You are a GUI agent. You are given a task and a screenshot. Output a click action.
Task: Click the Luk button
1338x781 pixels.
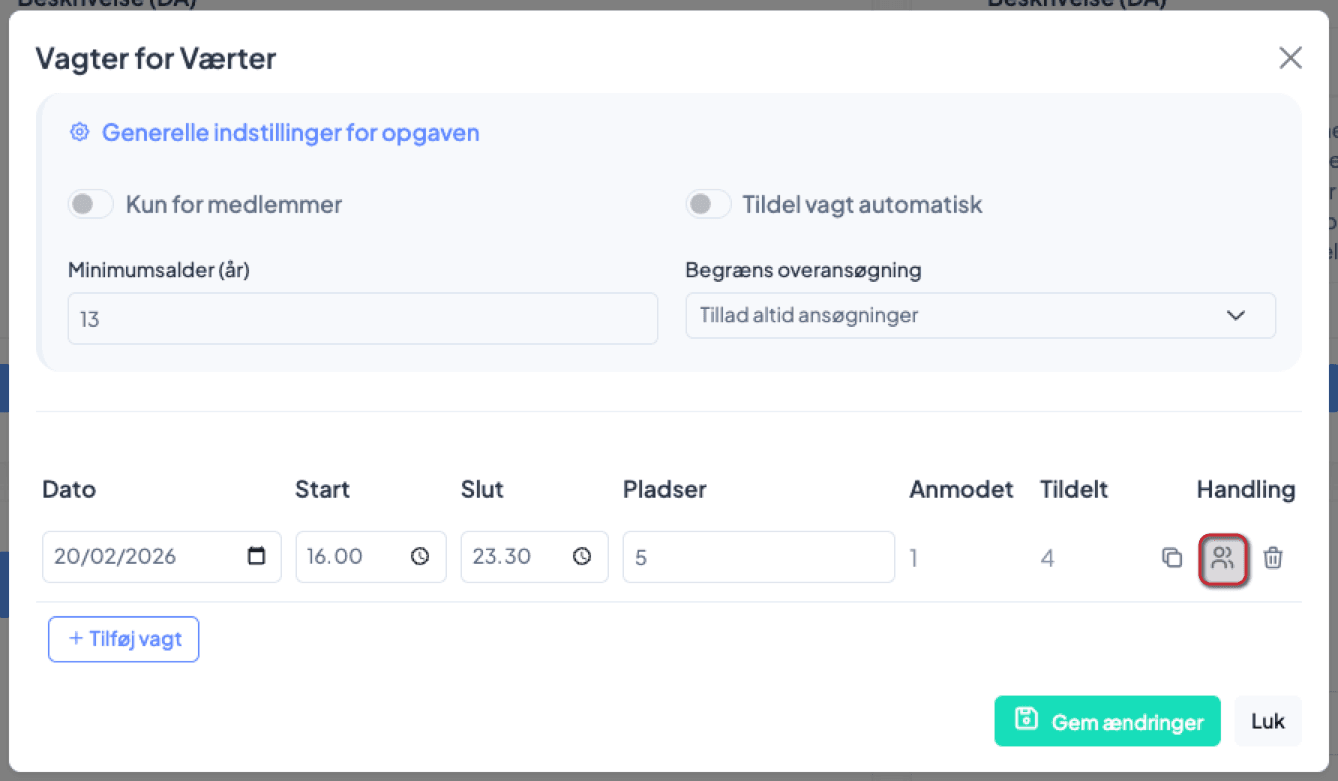(1267, 720)
